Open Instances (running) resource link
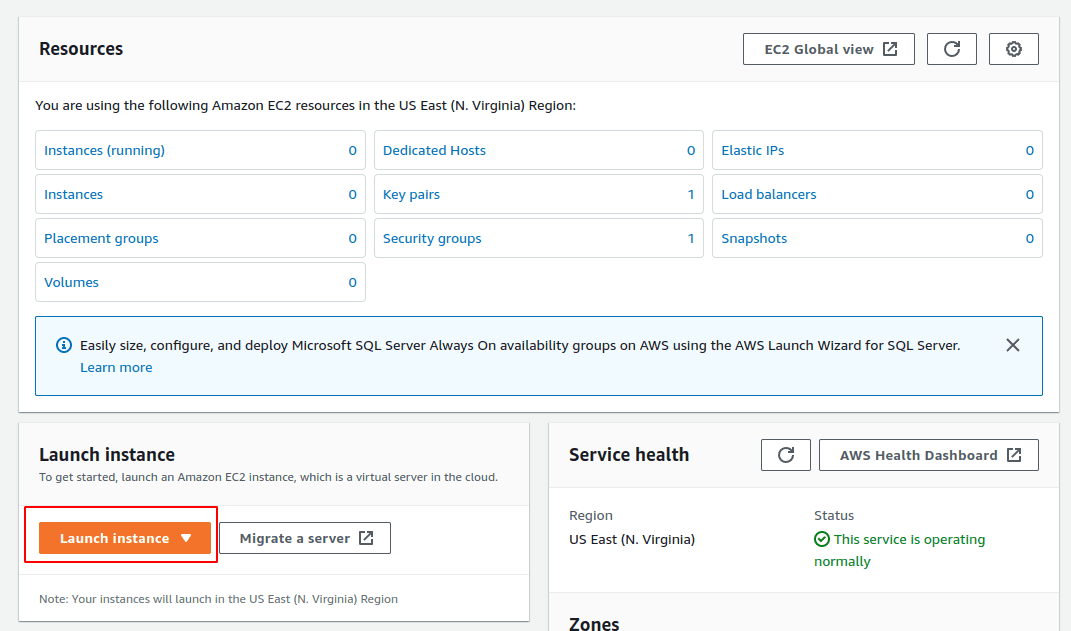 (104, 150)
